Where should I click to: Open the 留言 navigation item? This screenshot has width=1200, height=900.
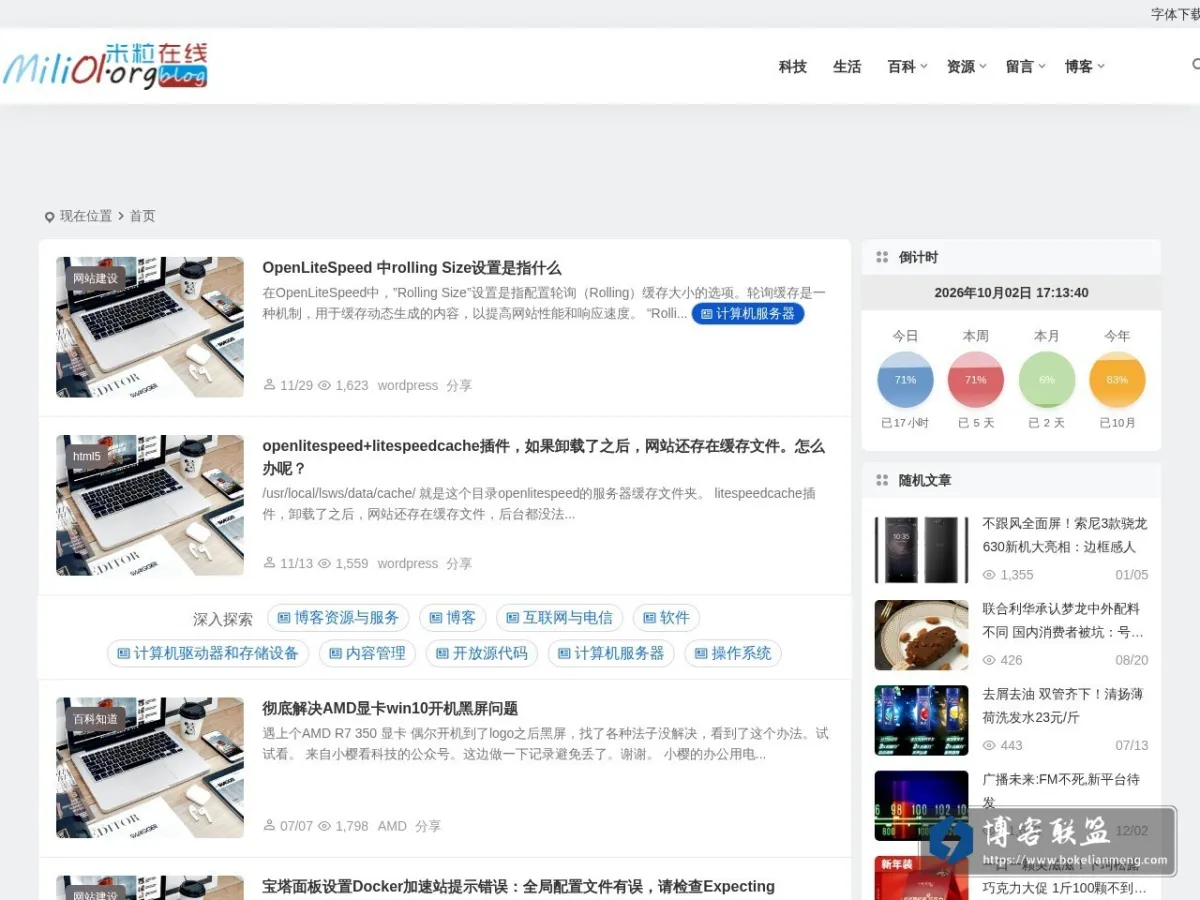(x=1019, y=66)
